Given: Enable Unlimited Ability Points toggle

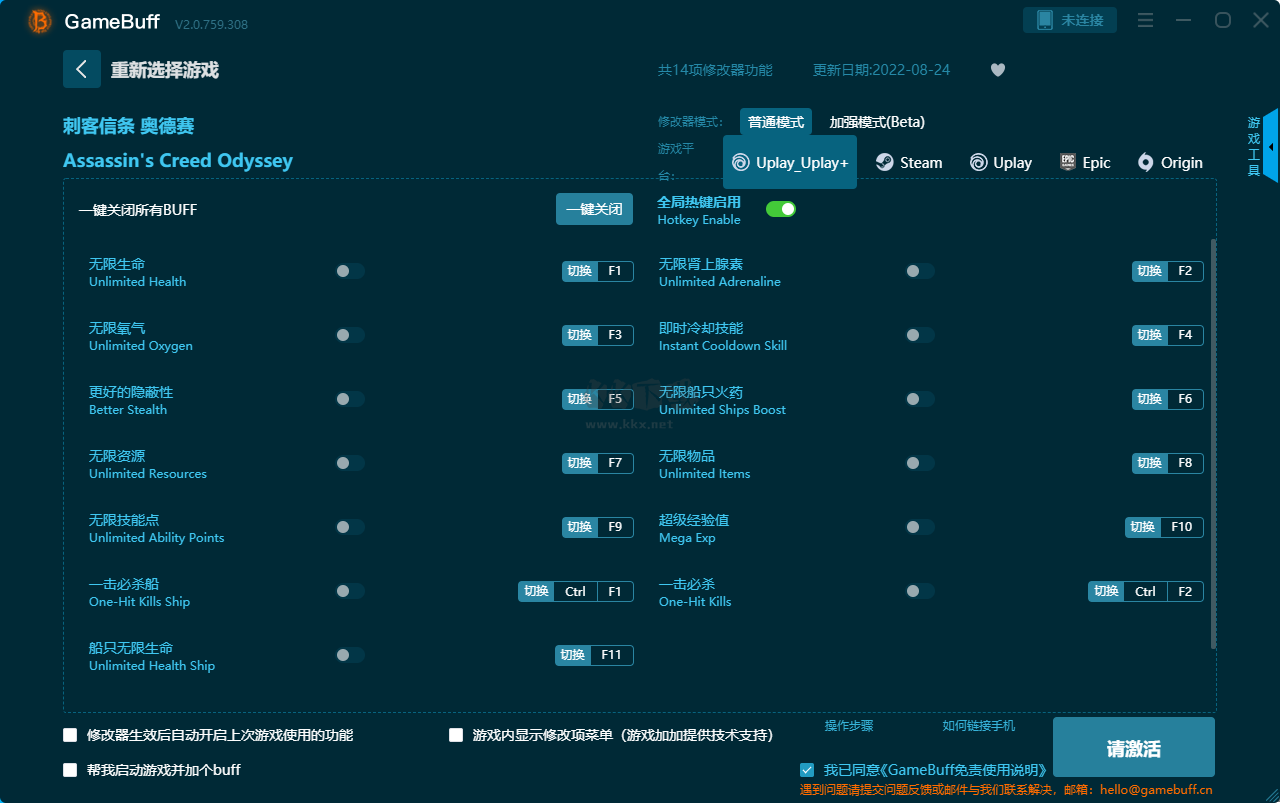Looking at the screenshot, I should click(350, 527).
